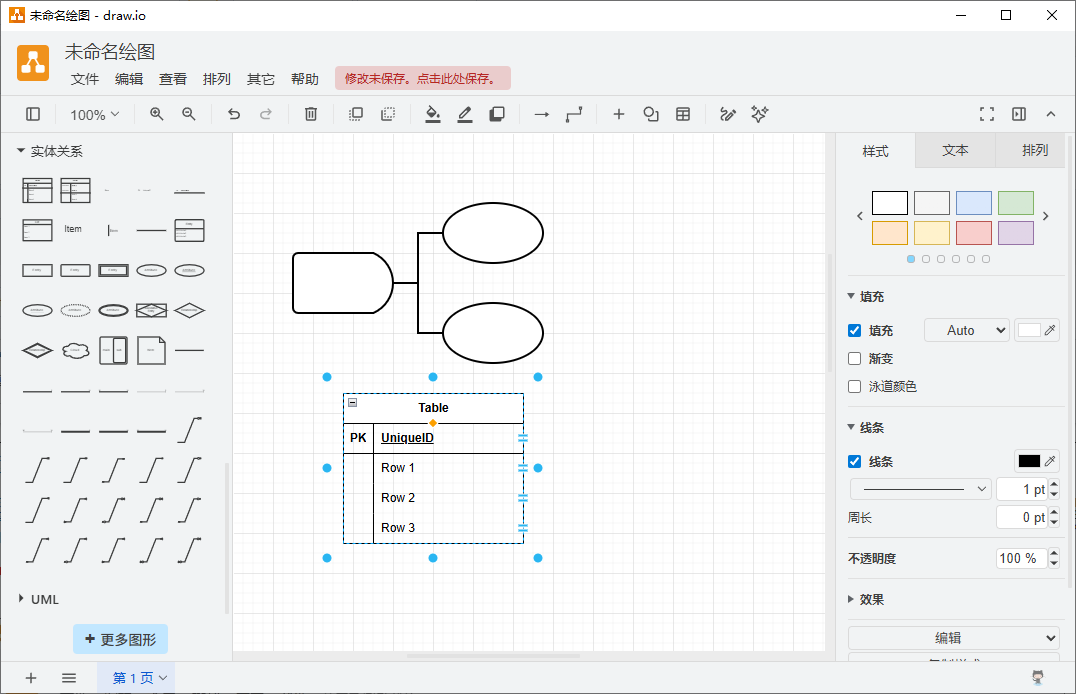Image resolution: width=1076 pixels, height=694 pixels.
Task: Click the insert table icon
Action: (683, 114)
